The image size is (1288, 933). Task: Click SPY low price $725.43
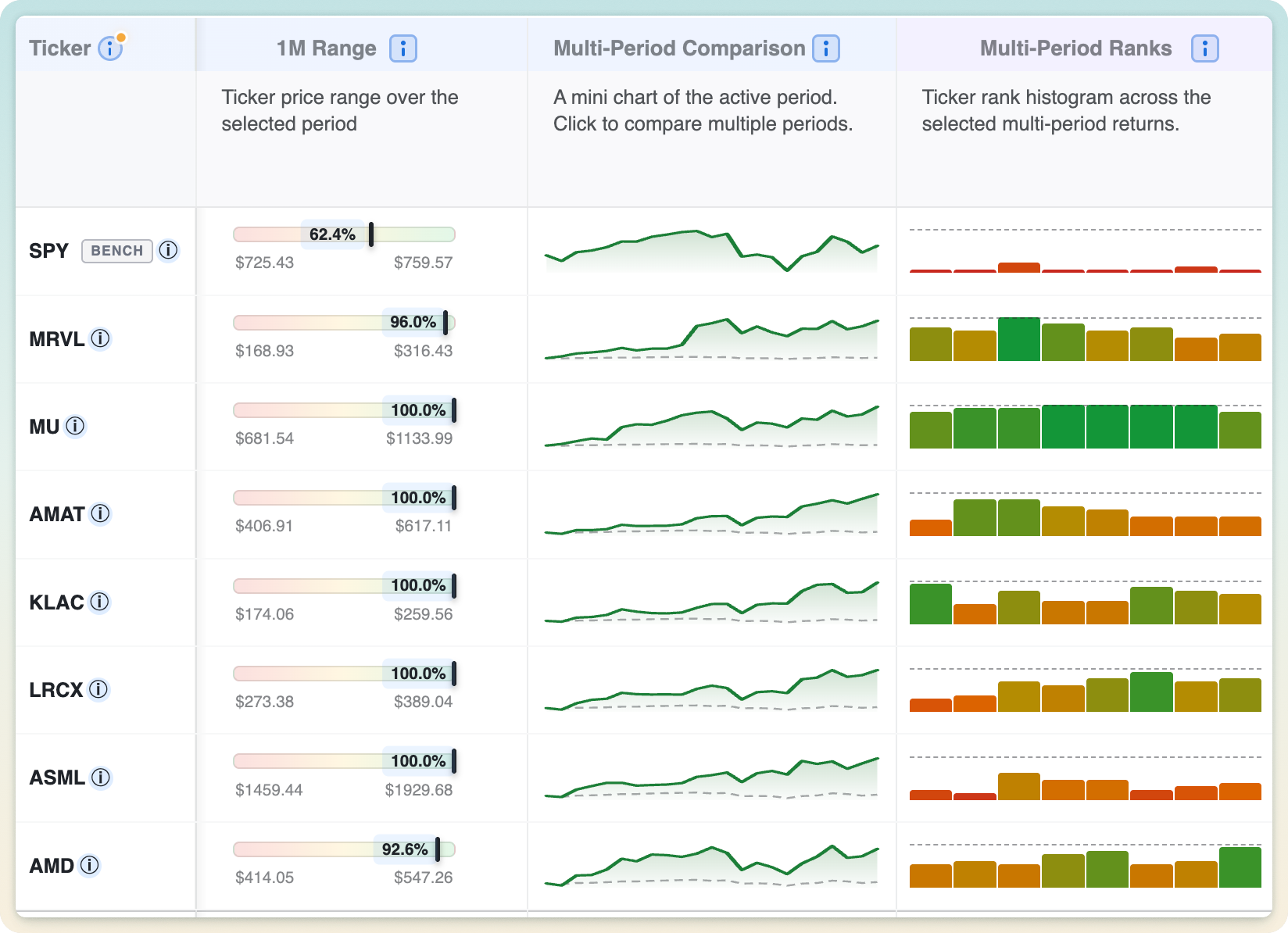(x=264, y=263)
